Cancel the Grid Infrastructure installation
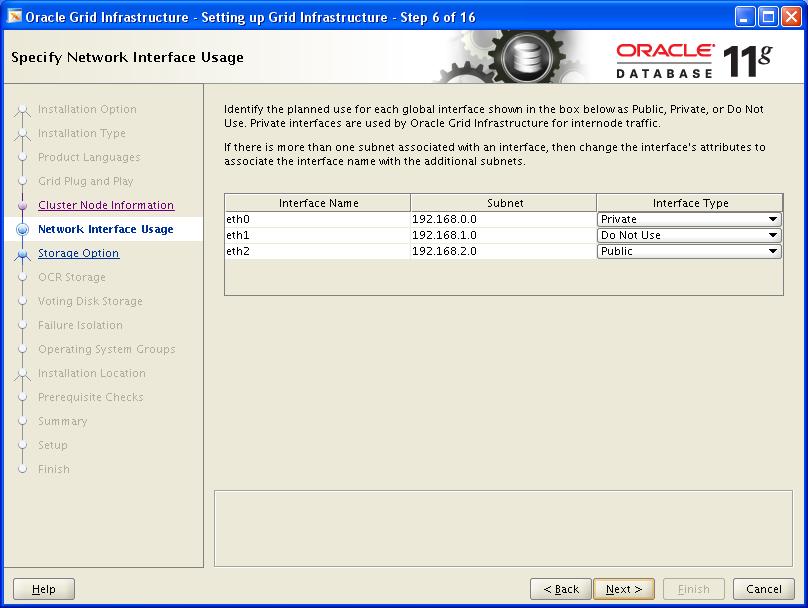808x608 pixels. pos(764,589)
